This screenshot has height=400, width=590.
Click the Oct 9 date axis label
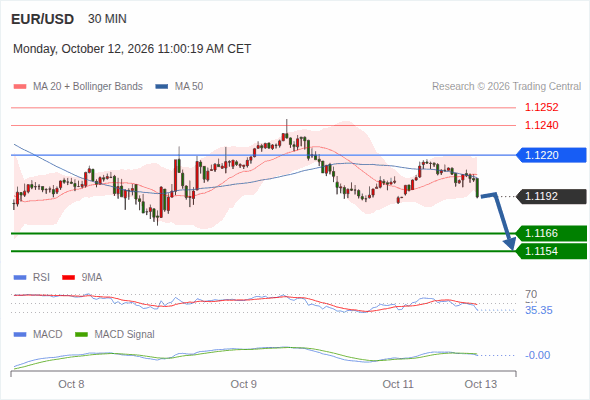point(243,384)
